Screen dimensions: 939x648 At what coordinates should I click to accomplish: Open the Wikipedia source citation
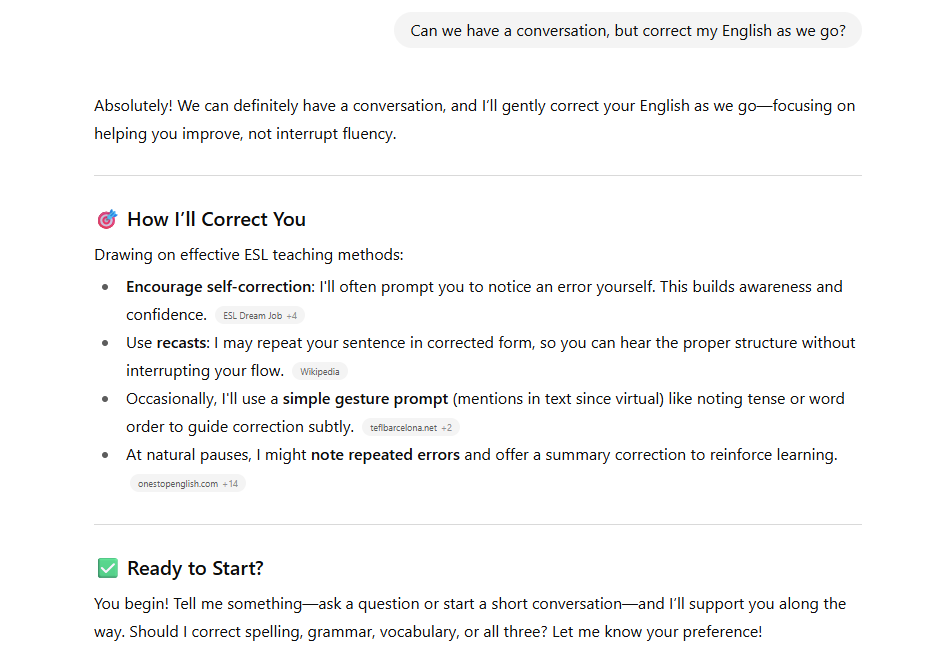(320, 372)
